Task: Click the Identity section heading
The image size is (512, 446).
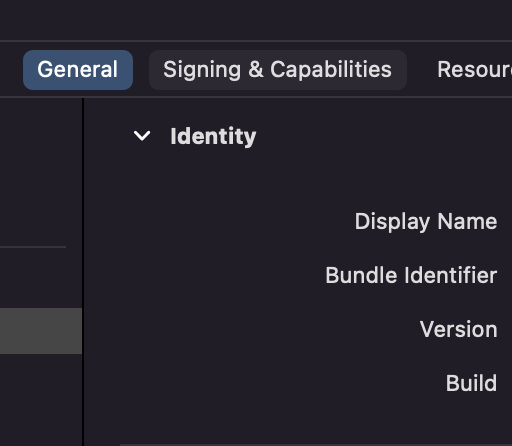Action: (x=213, y=136)
